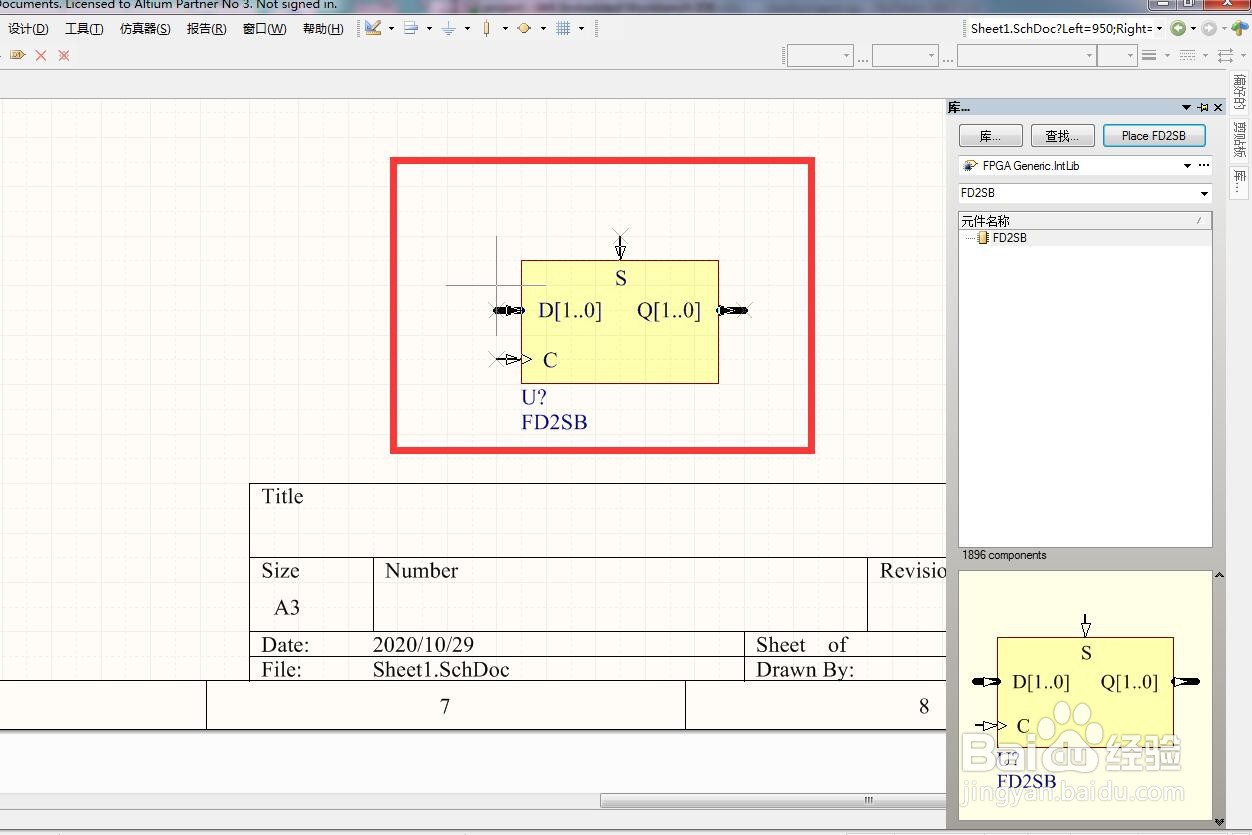The image size is (1252, 835).
Task: Close the 库 libraries panel
Action: 1218,107
